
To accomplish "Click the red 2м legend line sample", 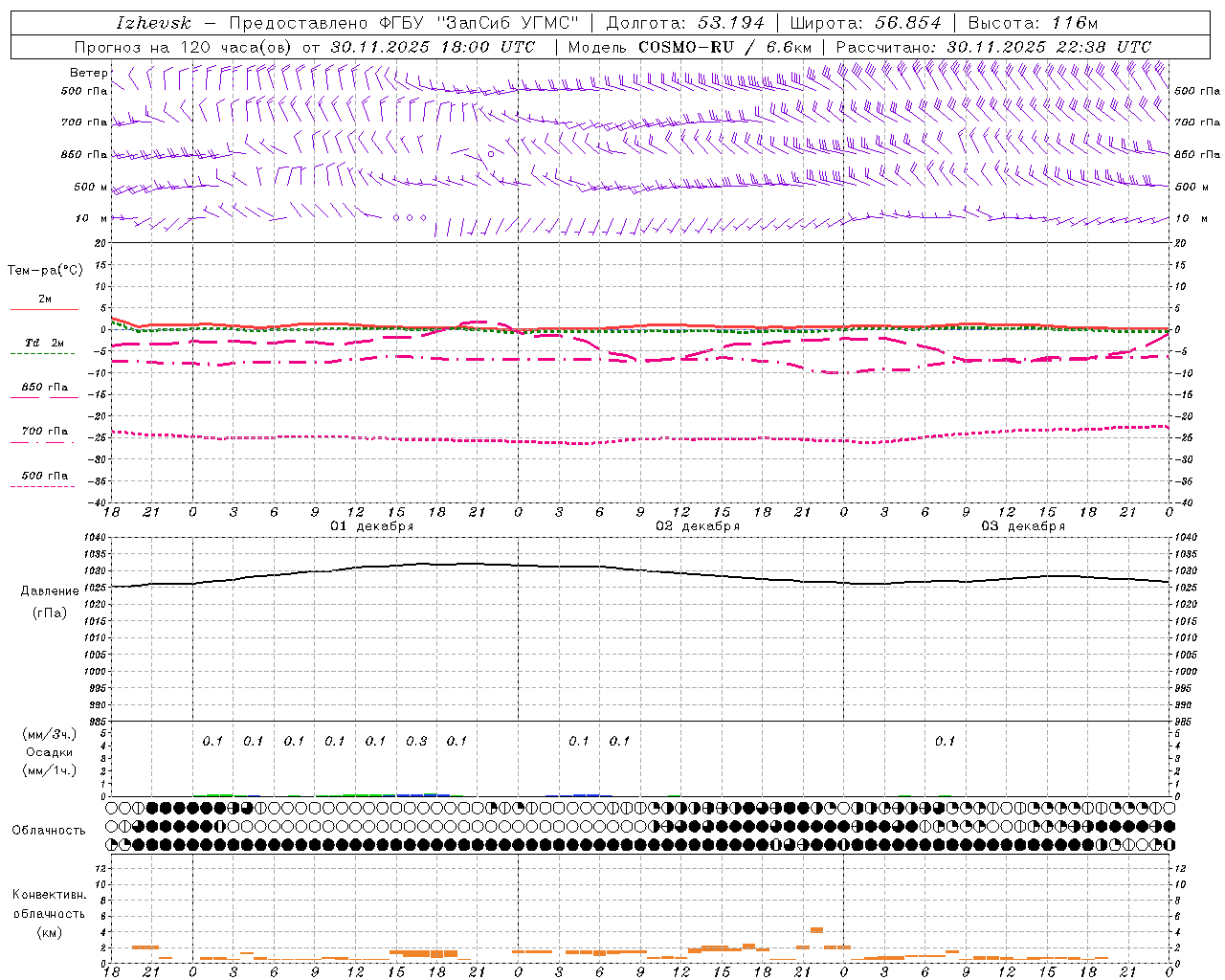I will point(44,309).
